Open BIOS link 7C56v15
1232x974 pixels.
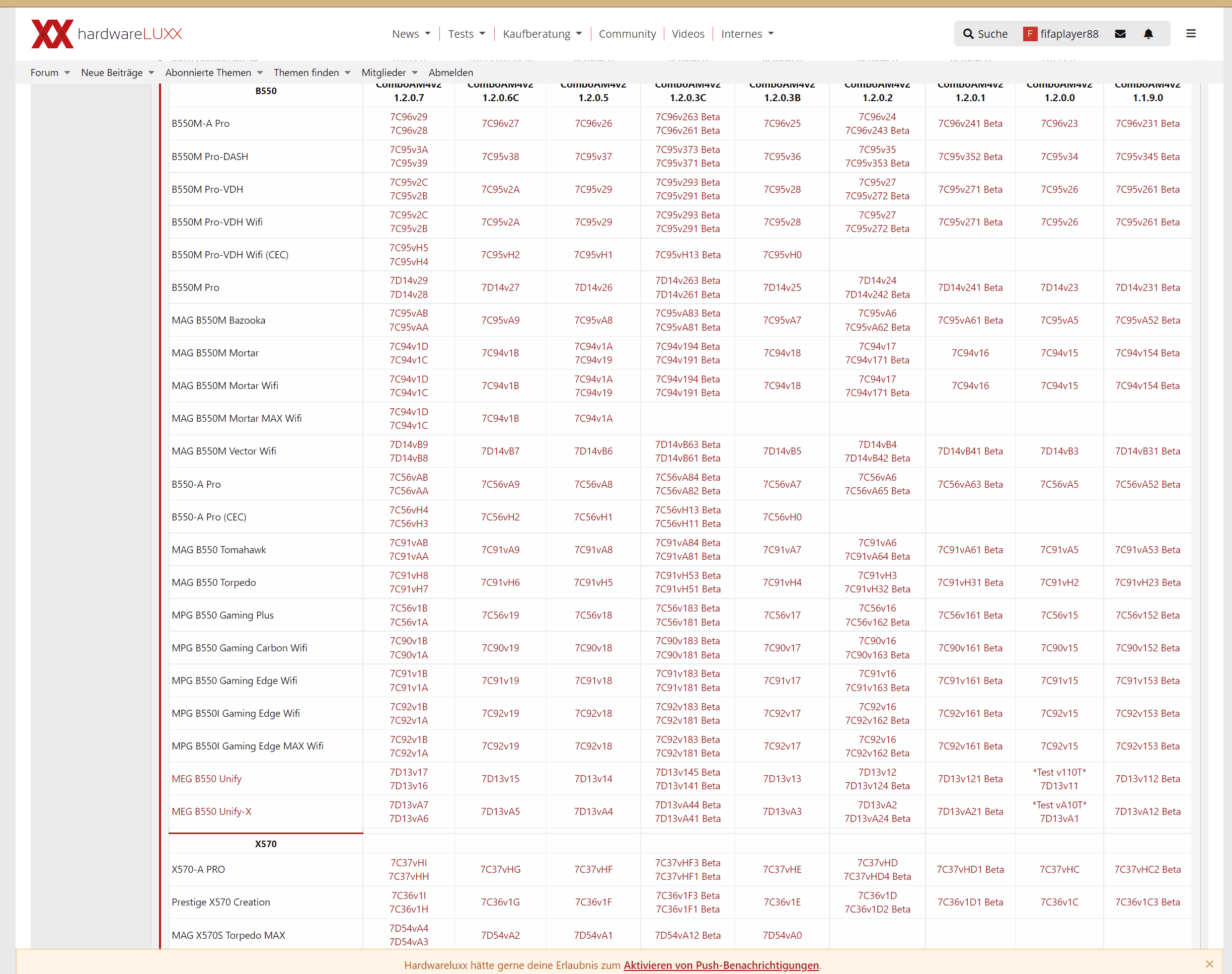coord(1059,615)
